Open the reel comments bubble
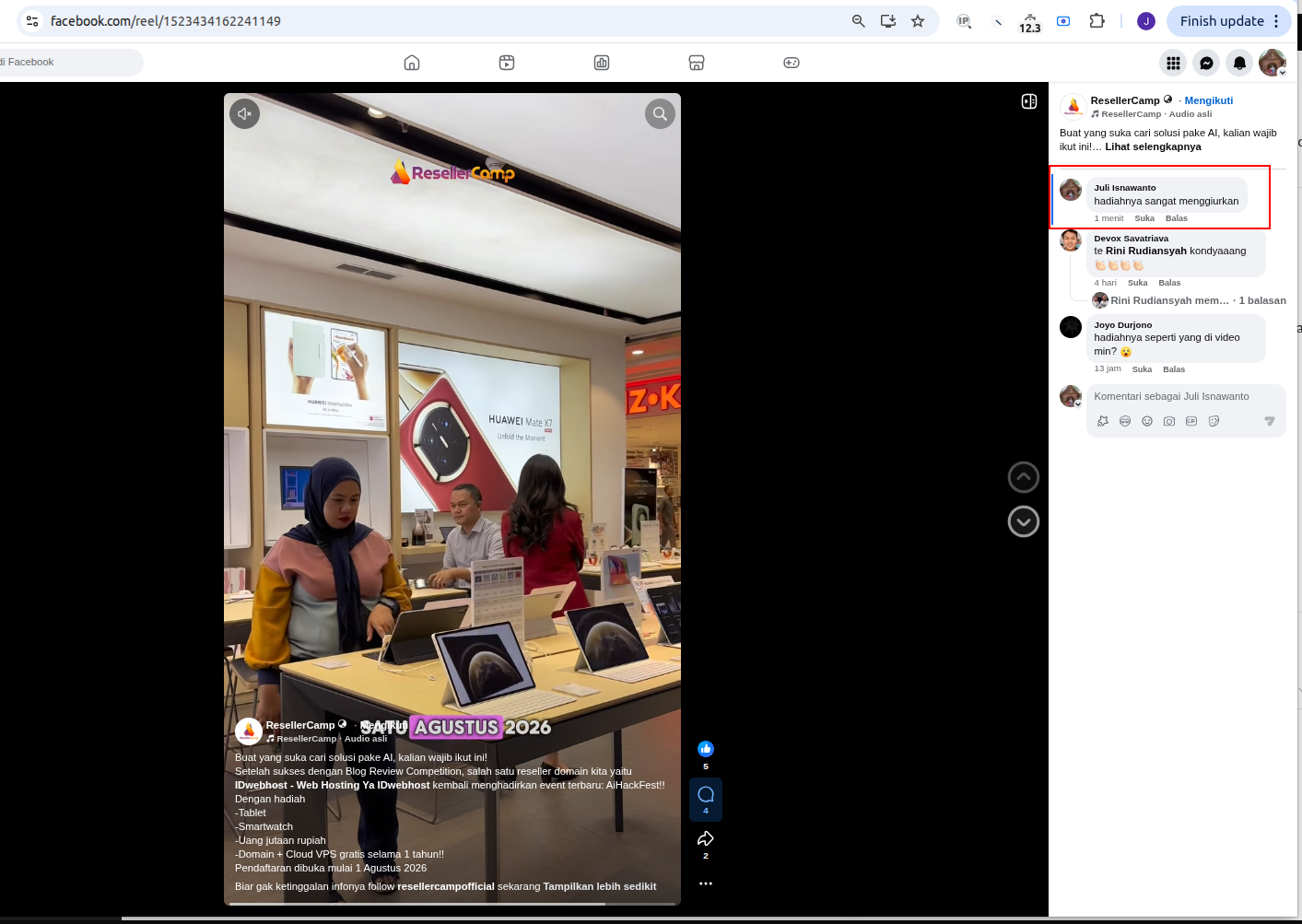The height and width of the screenshot is (924, 1302). click(706, 799)
